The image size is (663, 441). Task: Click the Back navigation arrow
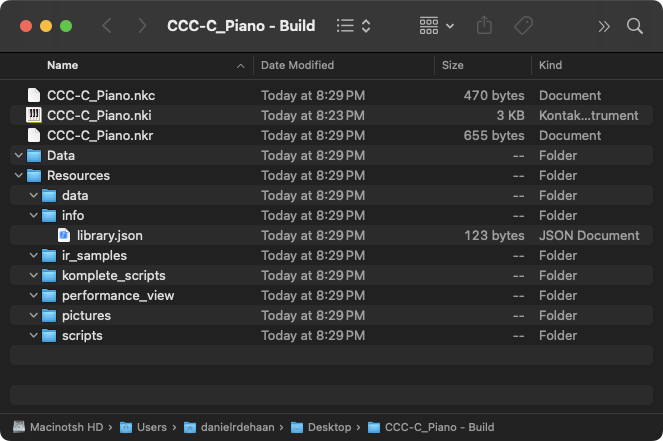tap(108, 26)
